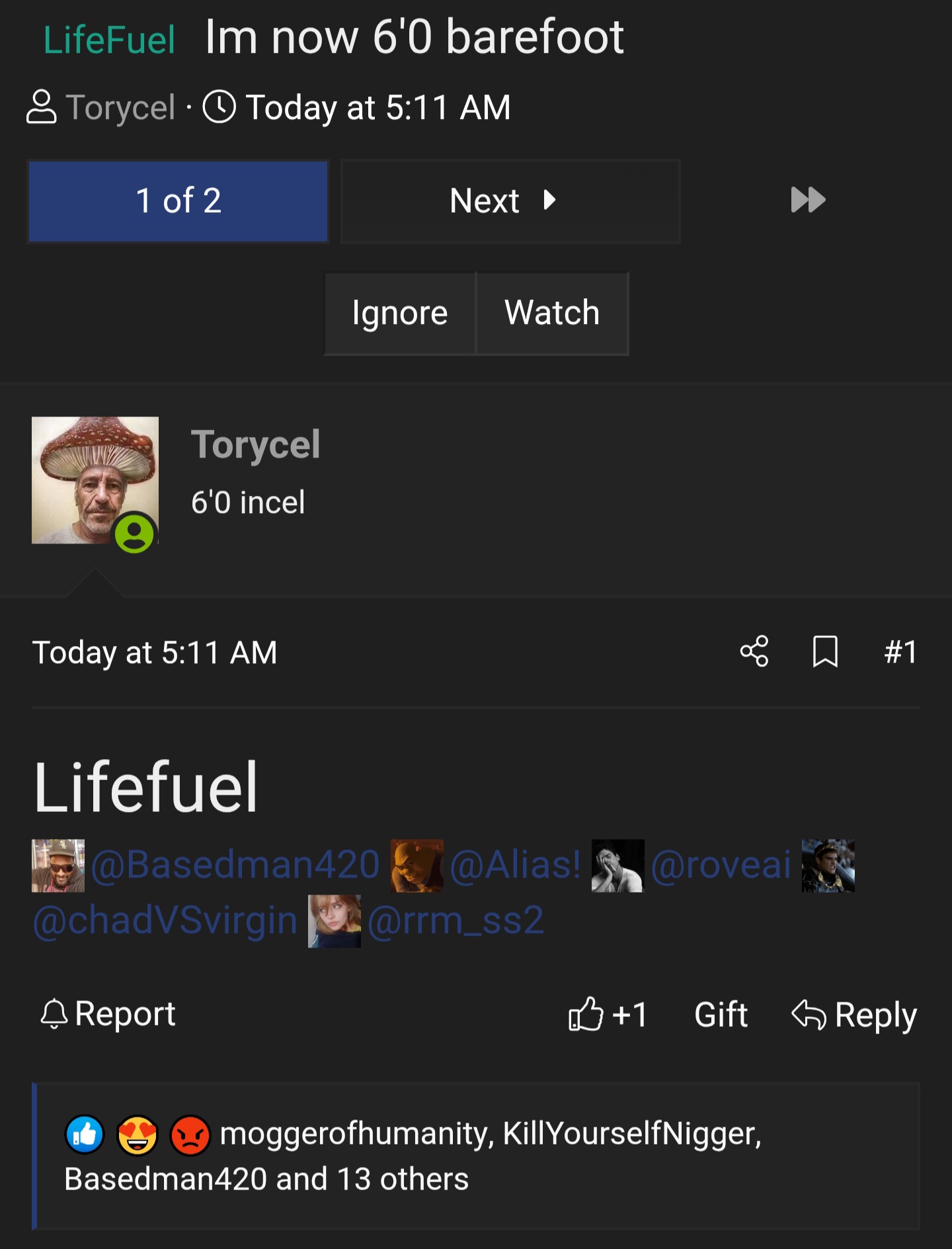Expand the 13 others reactions list
The height and width of the screenshot is (1249, 952).
tap(403, 1179)
